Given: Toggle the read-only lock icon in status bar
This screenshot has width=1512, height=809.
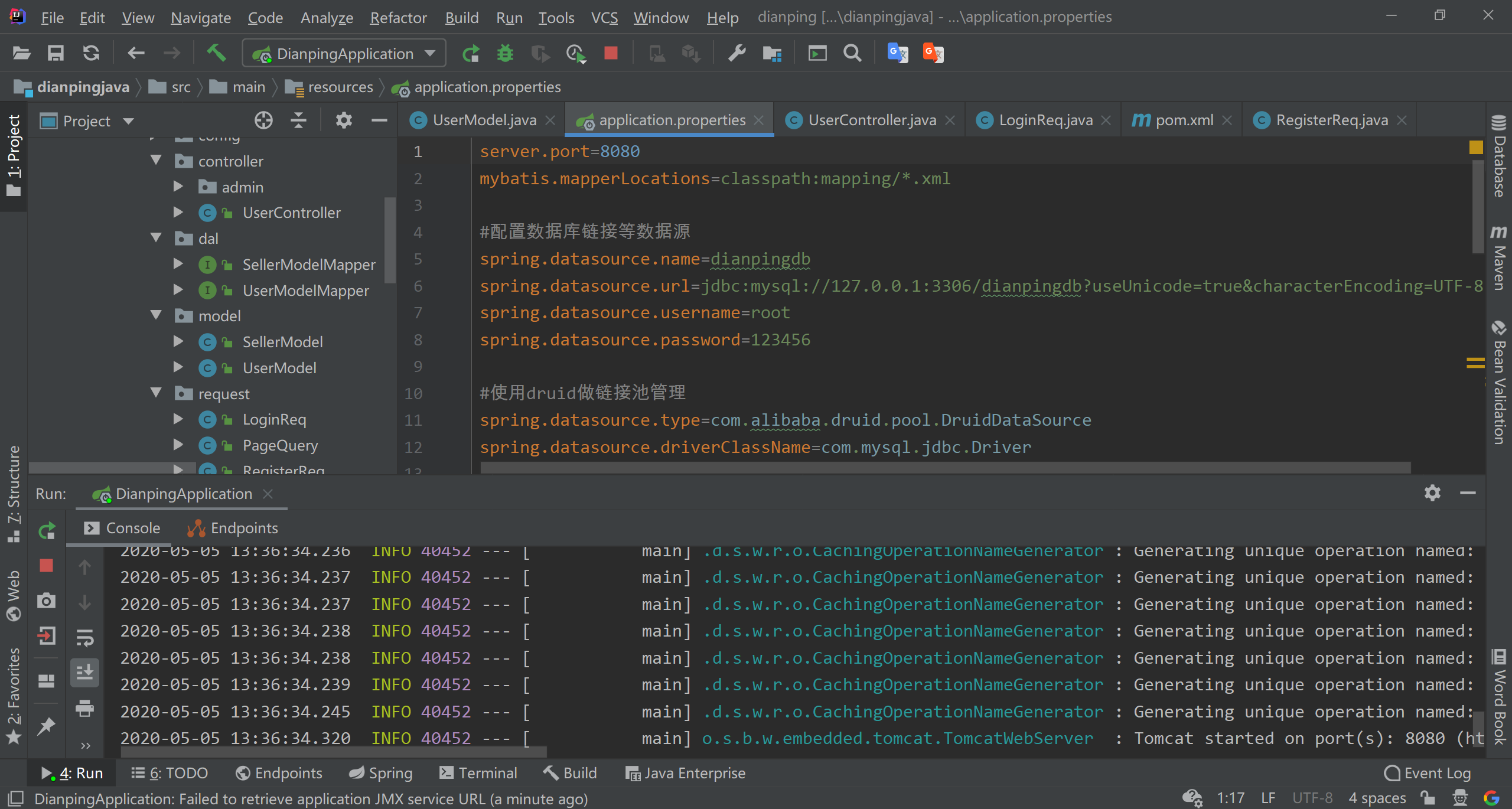Looking at the screenshot, I should coord(1428,798).
